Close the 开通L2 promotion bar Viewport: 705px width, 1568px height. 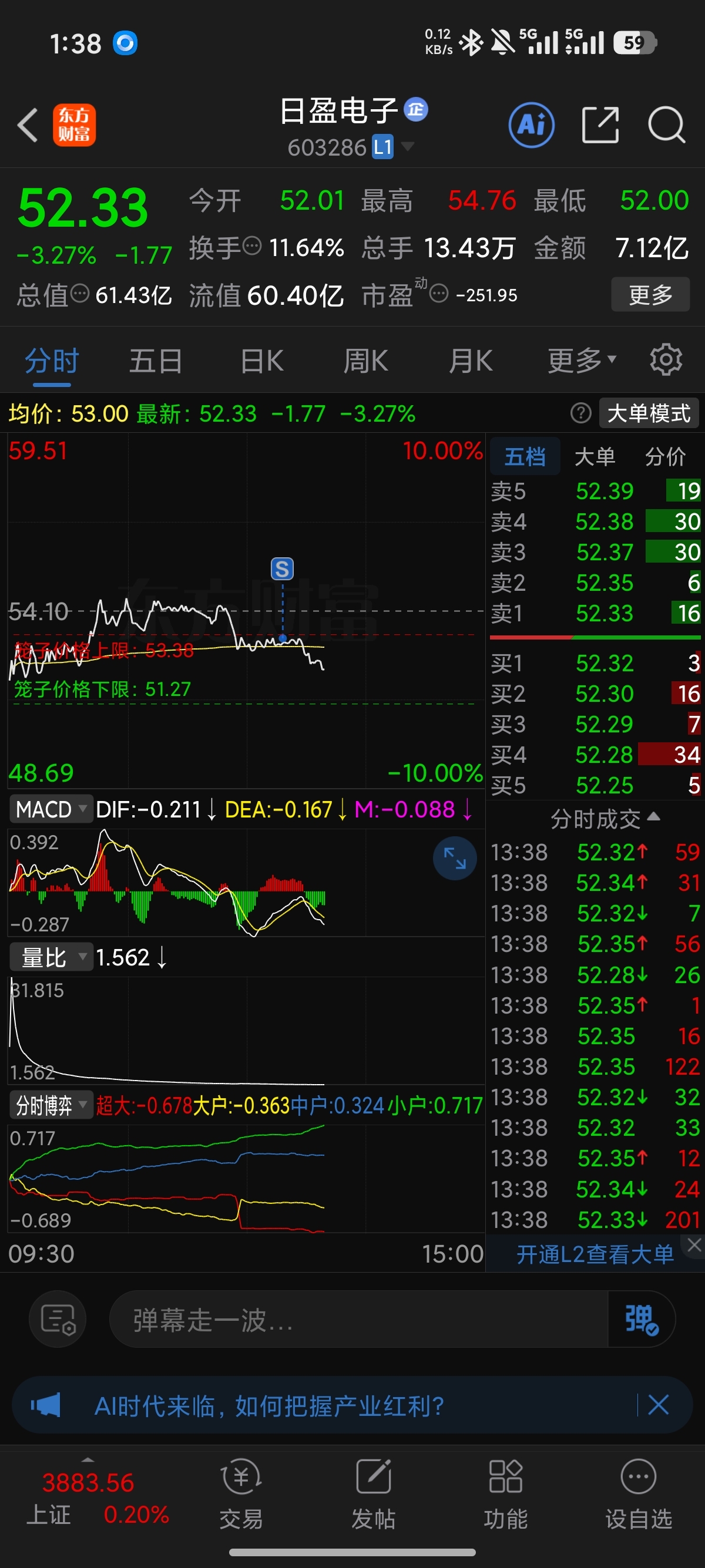[694, 1245]
